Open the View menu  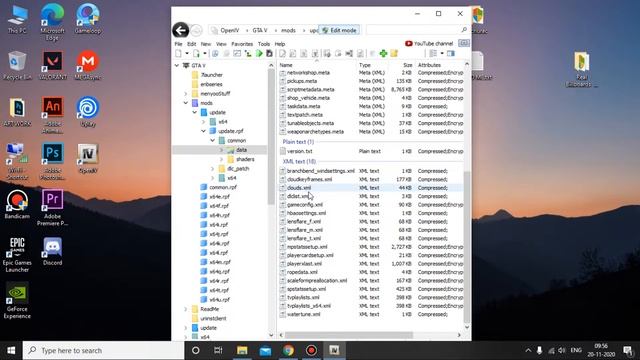221,44
